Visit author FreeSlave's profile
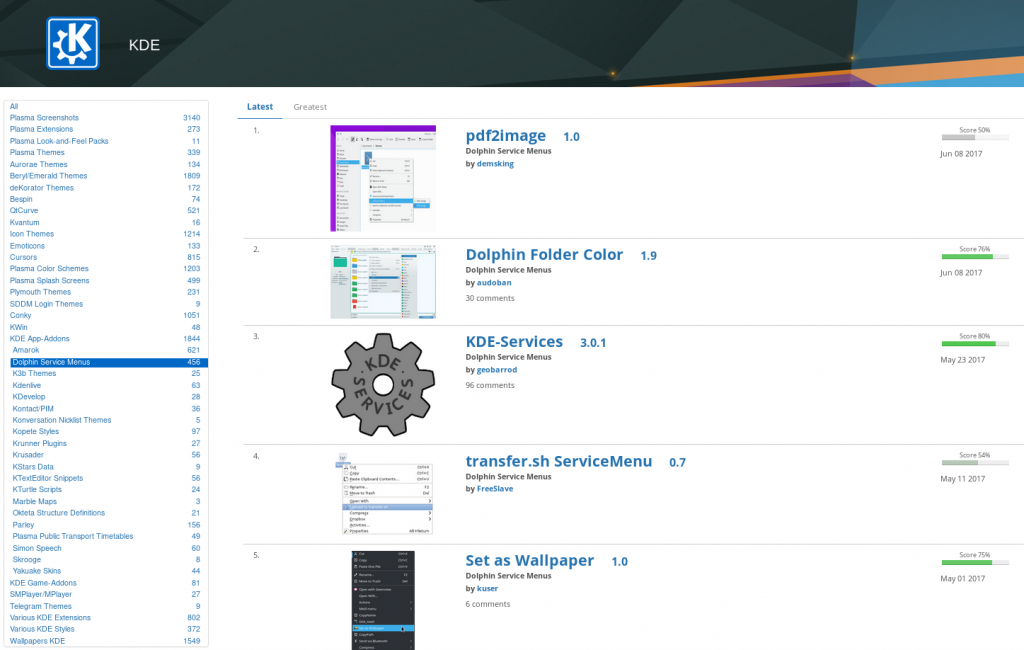1024x650 pixels. 494,489
